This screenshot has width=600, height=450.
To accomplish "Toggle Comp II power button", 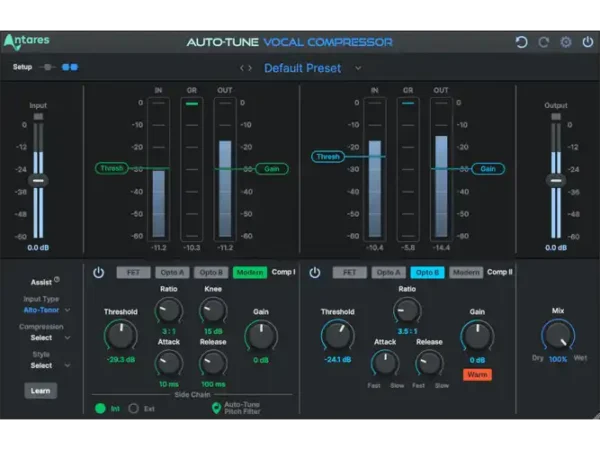I will (x=315, y=272).
